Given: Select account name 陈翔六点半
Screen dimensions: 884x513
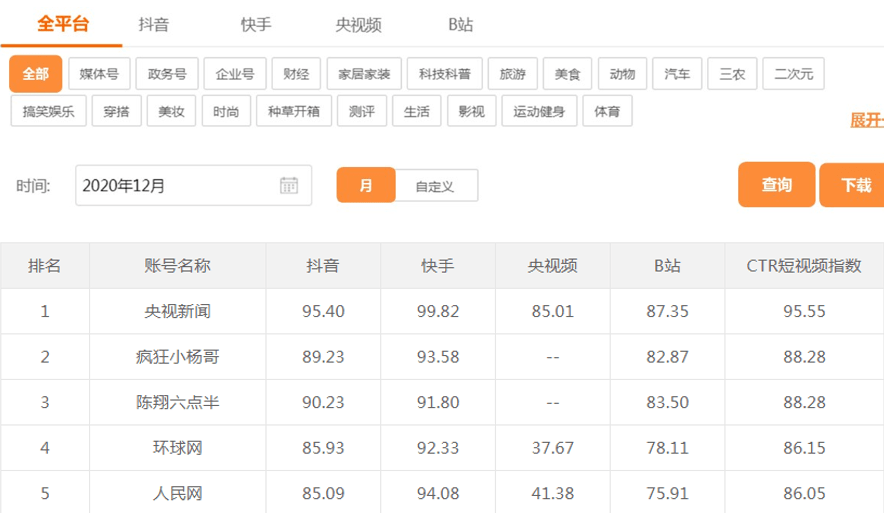Looking at the screenshot, I should pyautogui.click(x=178, y=402).
